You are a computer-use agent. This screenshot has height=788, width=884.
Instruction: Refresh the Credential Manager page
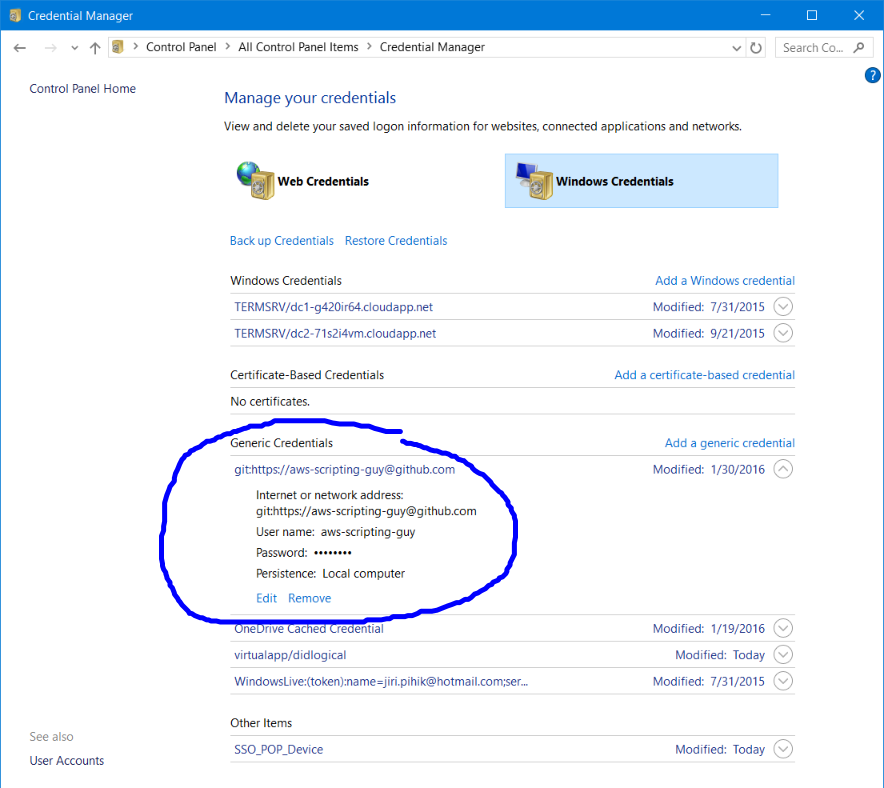pyautogui.click(x=756, y=48)
